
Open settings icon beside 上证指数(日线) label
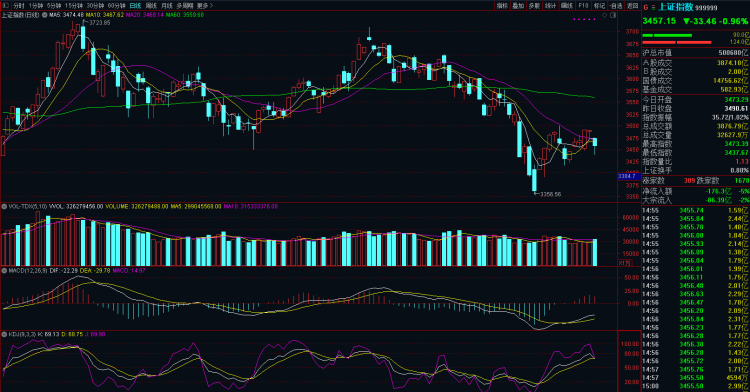point(44,15)
